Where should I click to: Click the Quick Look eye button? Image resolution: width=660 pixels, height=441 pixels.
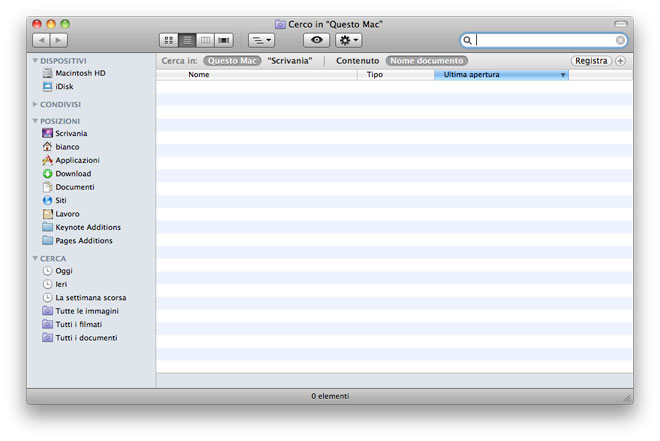tap(317, 40)
